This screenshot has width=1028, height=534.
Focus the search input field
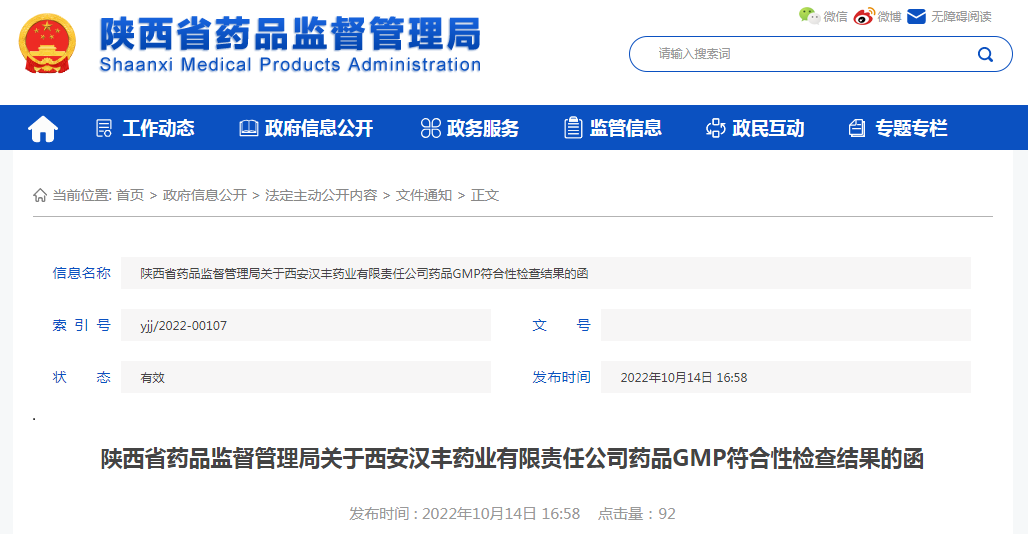[x=800, y=54]
